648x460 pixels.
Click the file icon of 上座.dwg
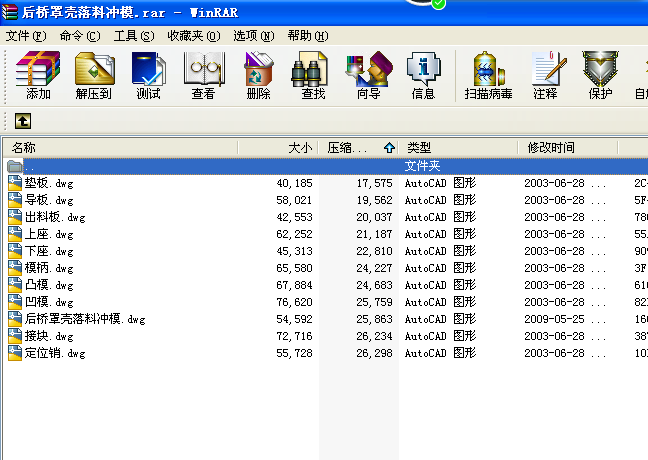tap(15, 234)
